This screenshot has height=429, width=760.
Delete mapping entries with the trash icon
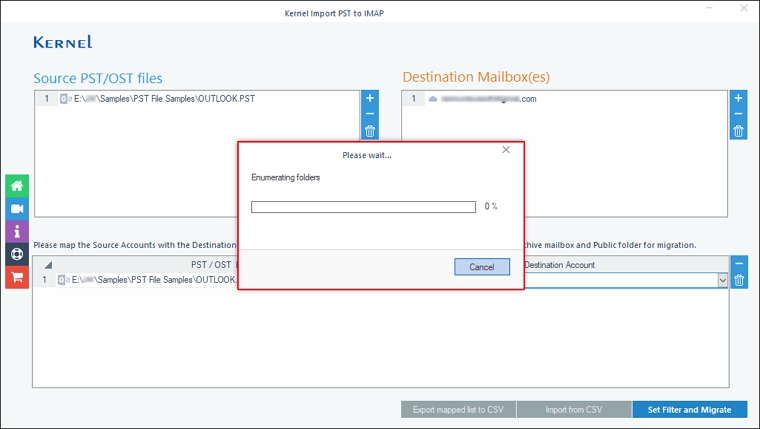pos(739,280)
